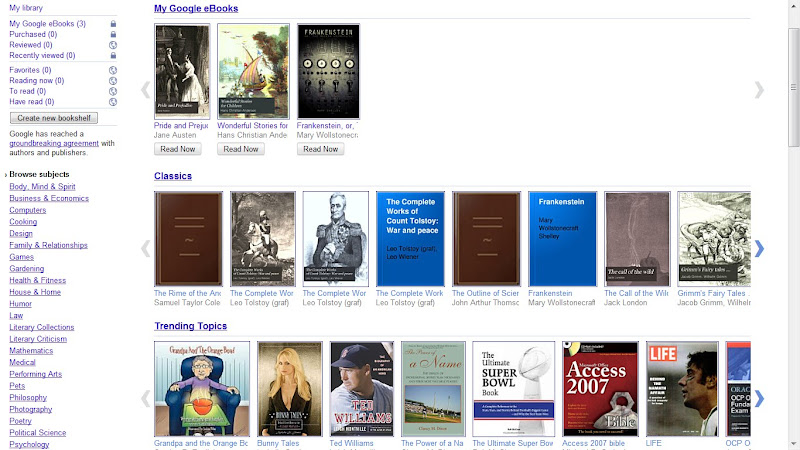This screenshot has height=450, width=800.
Task: Open To read (0) shelf
Action: click(x=28, y=91)
